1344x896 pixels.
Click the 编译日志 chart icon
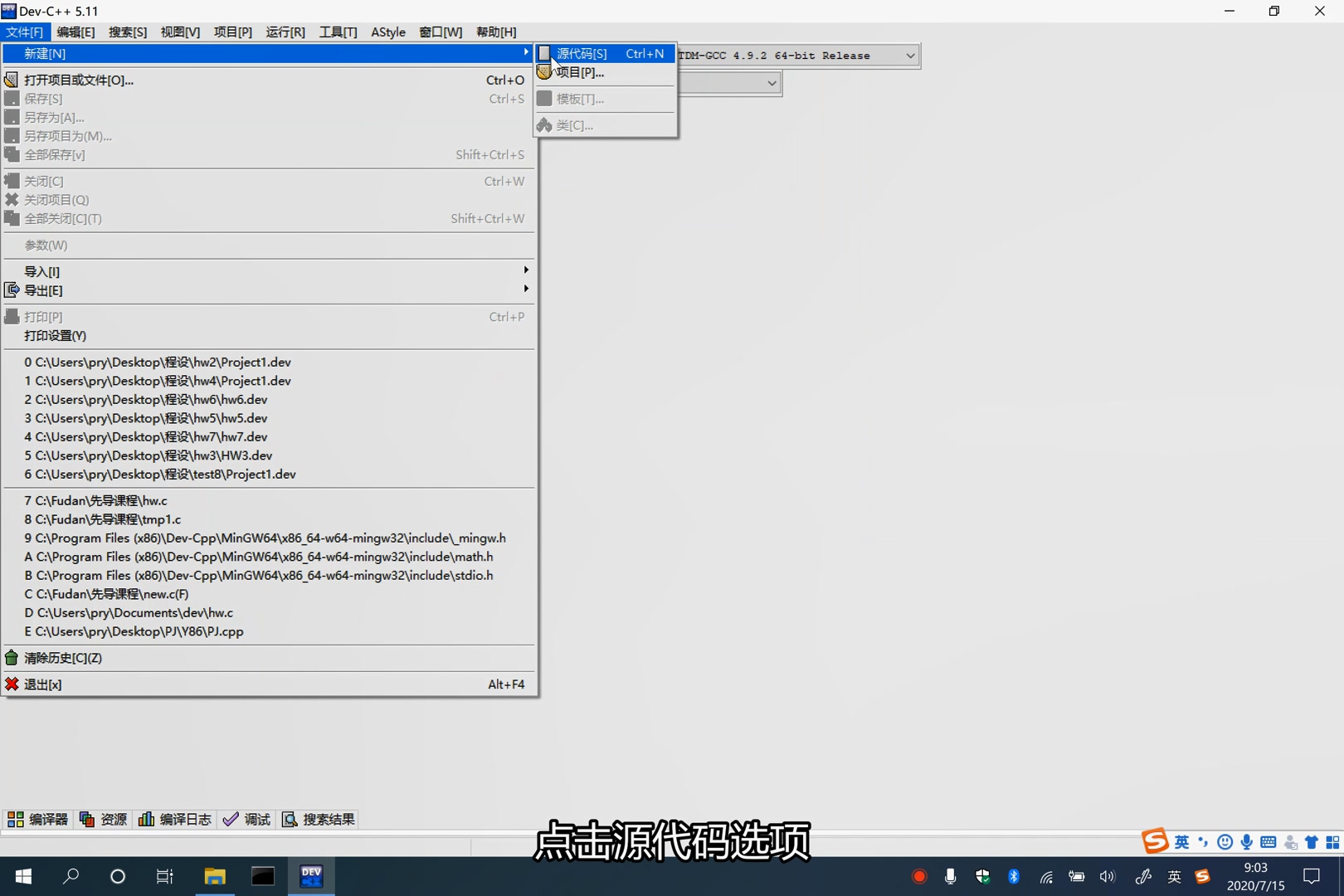[x=146, y=819]
